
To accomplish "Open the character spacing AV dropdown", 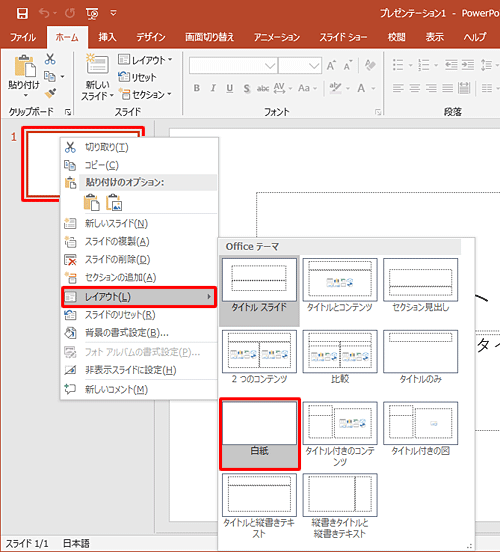I will (x=283, y=88).
